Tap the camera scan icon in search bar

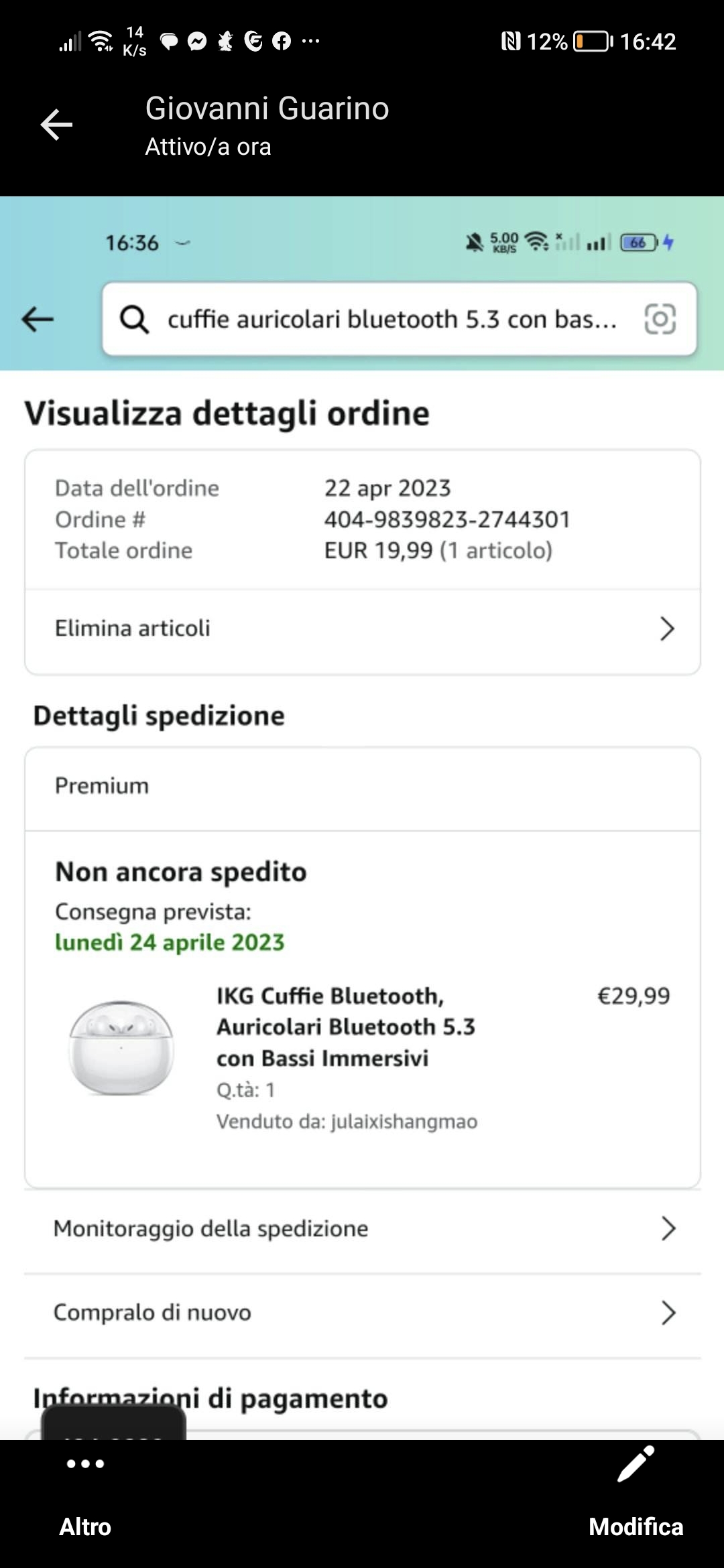pos(660,319)
